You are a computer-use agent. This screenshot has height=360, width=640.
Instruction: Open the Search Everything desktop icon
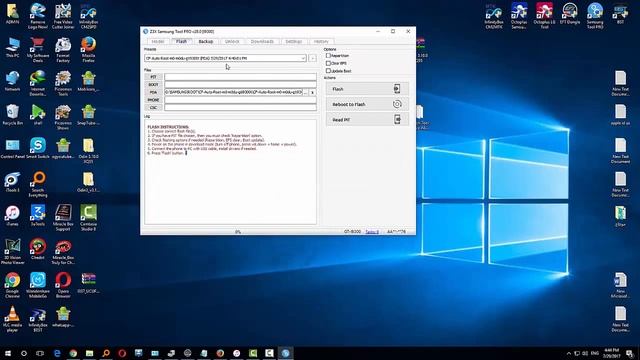[38, 184]
